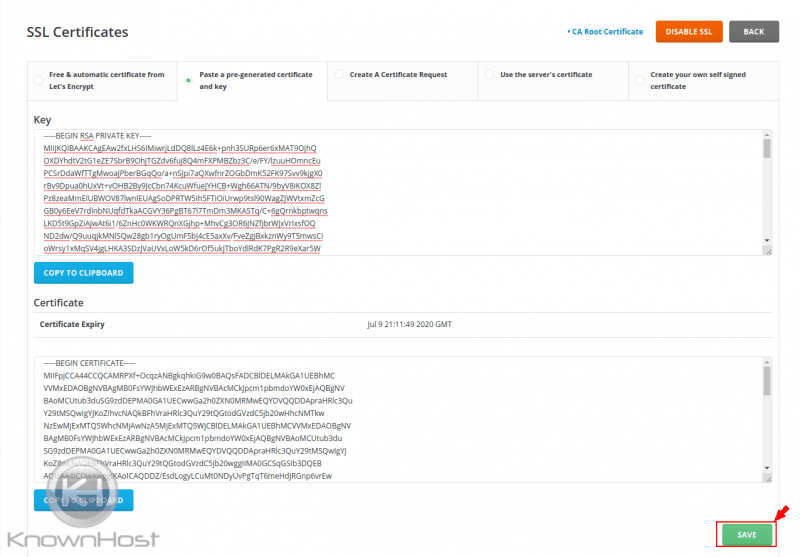Viewport: 800px width, 557px height.
Task: Click the Key box scrollbar down arrow
Action: [x=767, y=241]
